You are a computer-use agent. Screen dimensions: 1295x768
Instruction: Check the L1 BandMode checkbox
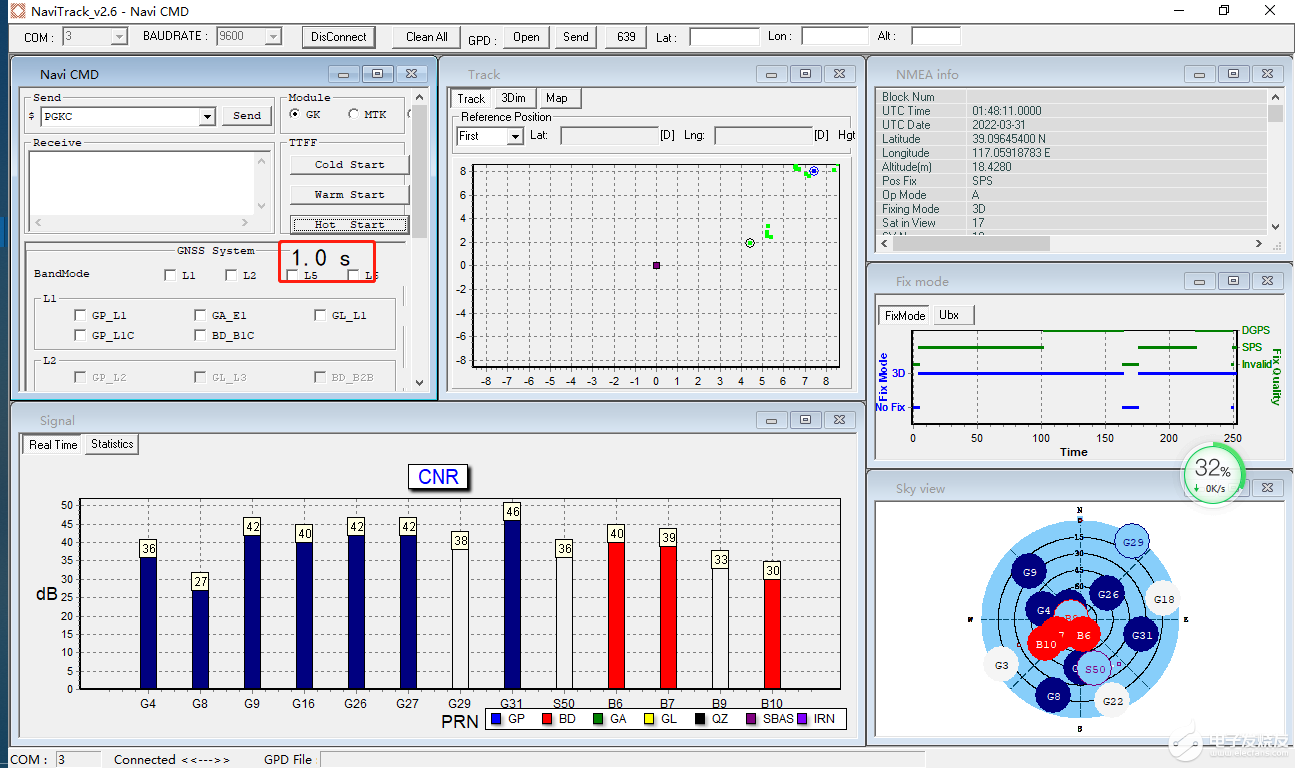pyautogui.click(x=170, y=275)
